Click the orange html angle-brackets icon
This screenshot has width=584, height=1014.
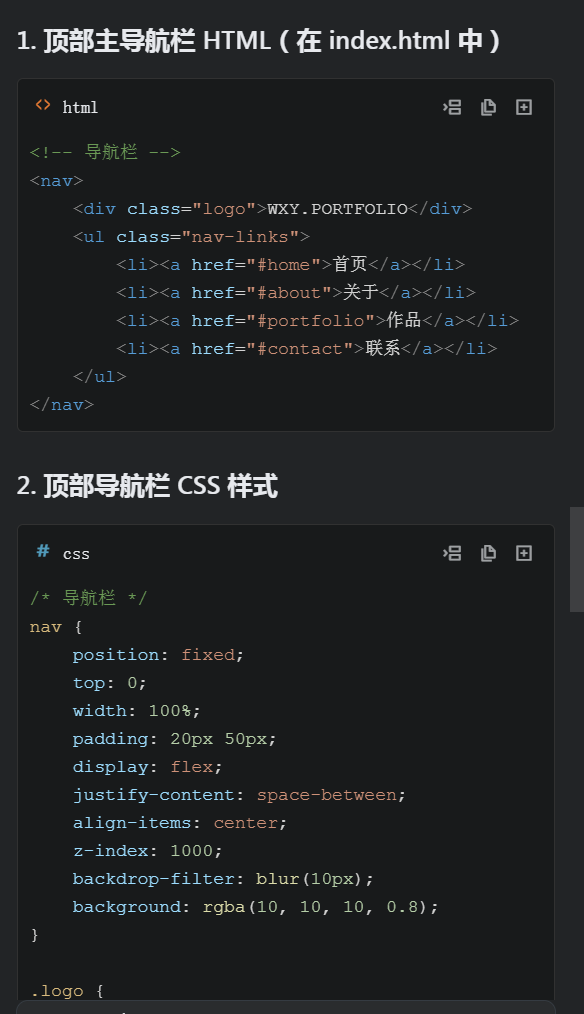(x=43, y=105)
